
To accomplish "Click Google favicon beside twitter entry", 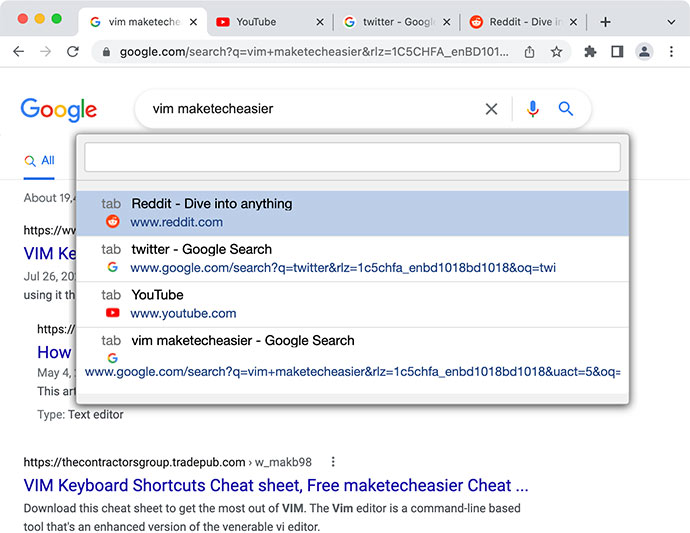I will (113, 267).
